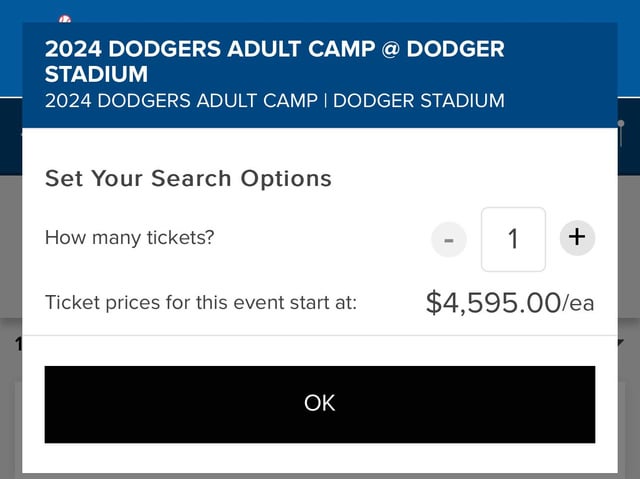640x479 pixels.
Task: Click the slider handle at right edge
Action: click(x=621, y=124)
